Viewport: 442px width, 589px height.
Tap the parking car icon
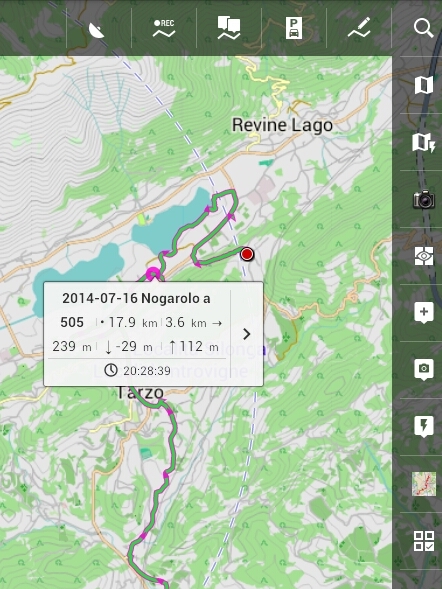[x=294, y=29]
